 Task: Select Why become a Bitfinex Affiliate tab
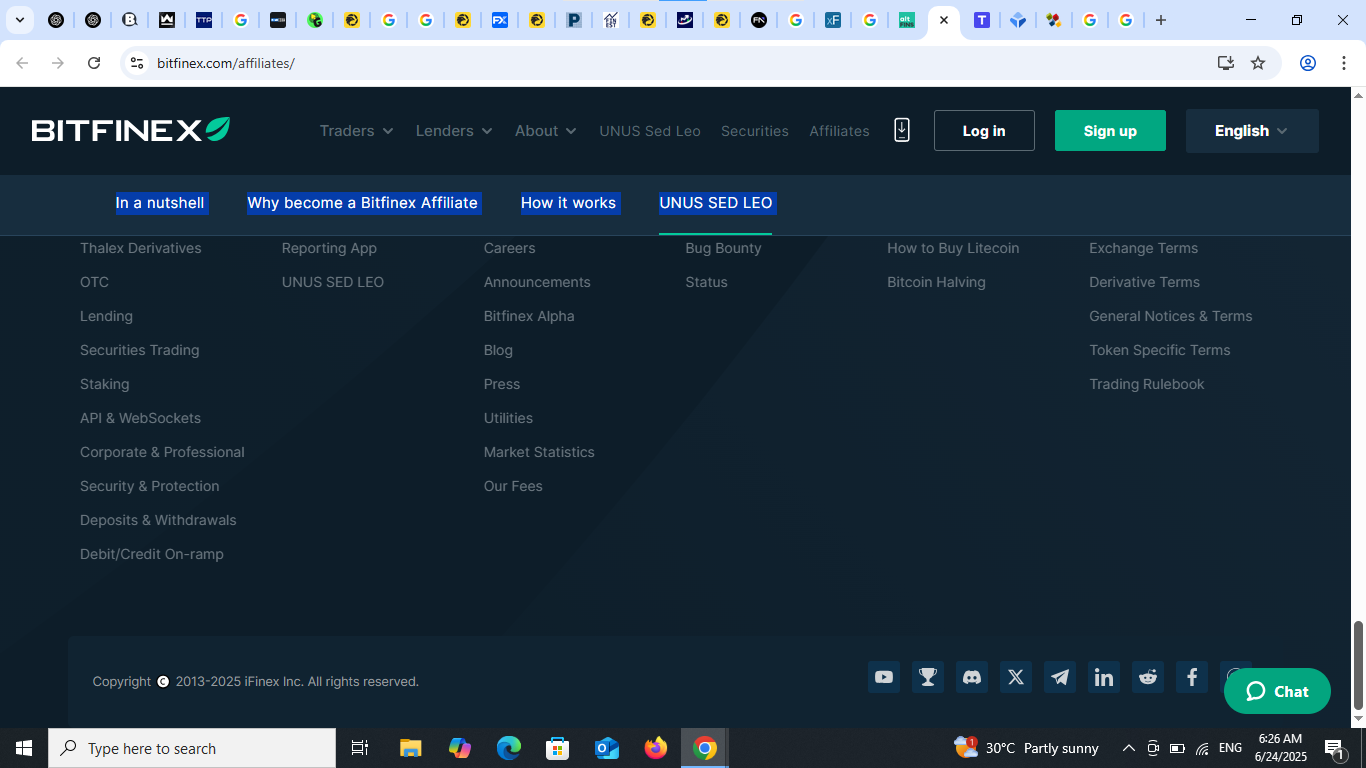point(363,203)
